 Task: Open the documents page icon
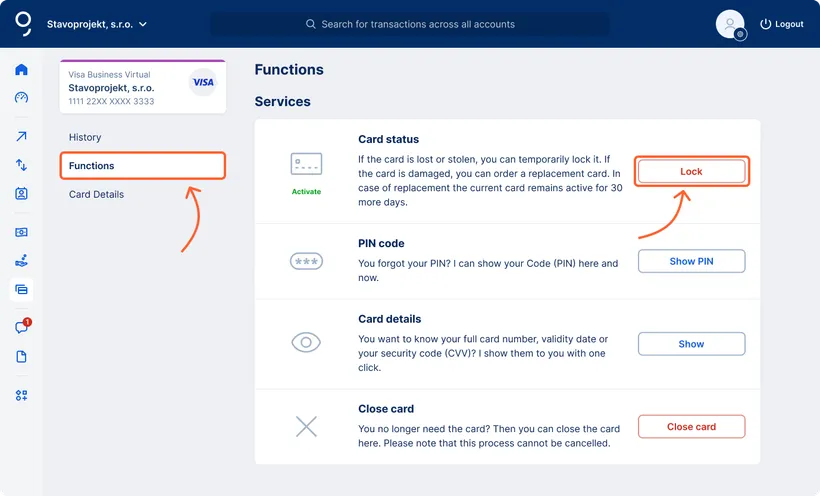21,357
